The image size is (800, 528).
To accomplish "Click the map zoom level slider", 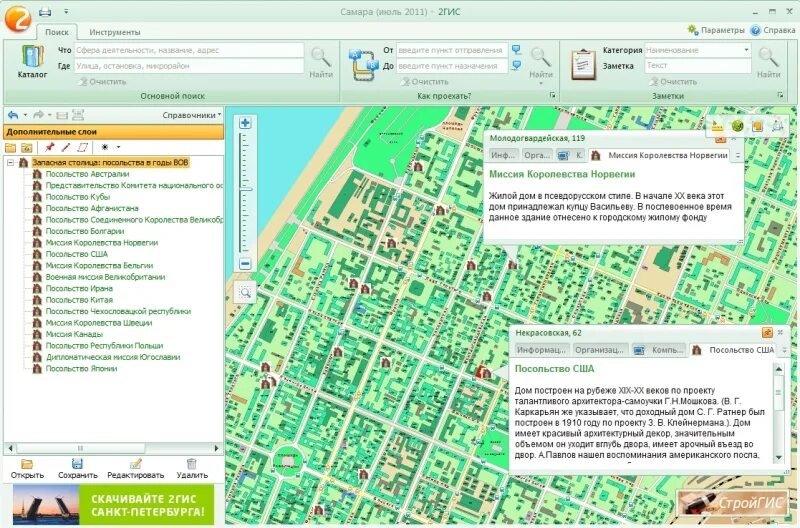I will tap(245, 190).
